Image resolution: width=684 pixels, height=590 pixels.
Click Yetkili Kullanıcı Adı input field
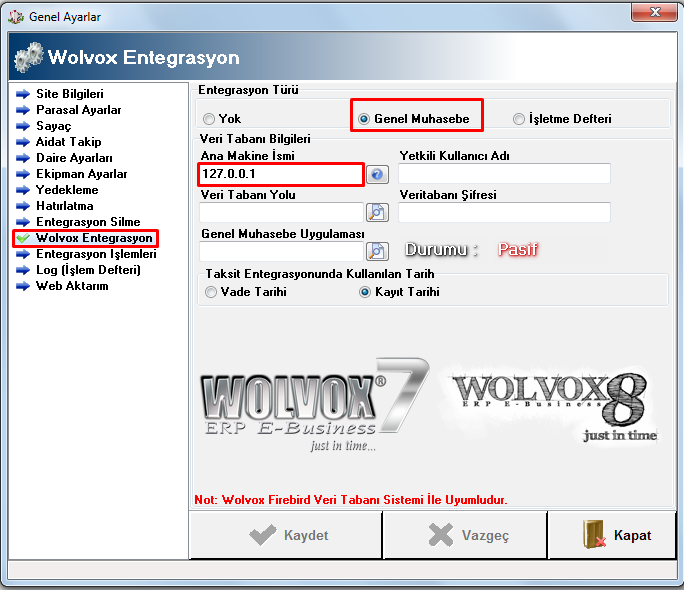(504, 174)
